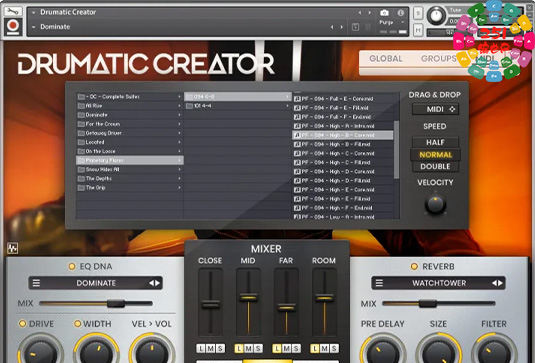Select PF - 094 - High - D - Core.mid
The height and width of the screenshot is (363, 535).
tap(343, 171)
